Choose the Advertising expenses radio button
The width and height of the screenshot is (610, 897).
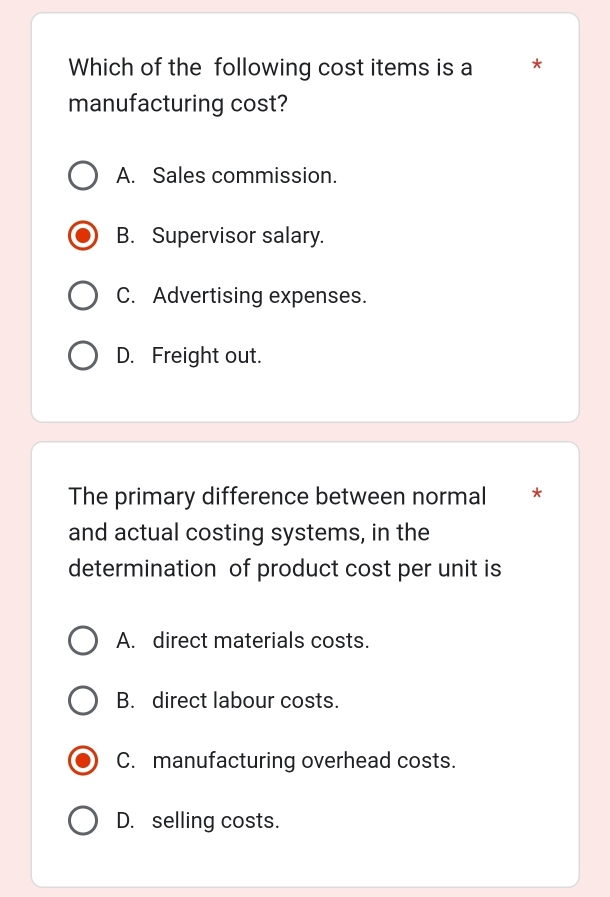click(x=83, y=297)
